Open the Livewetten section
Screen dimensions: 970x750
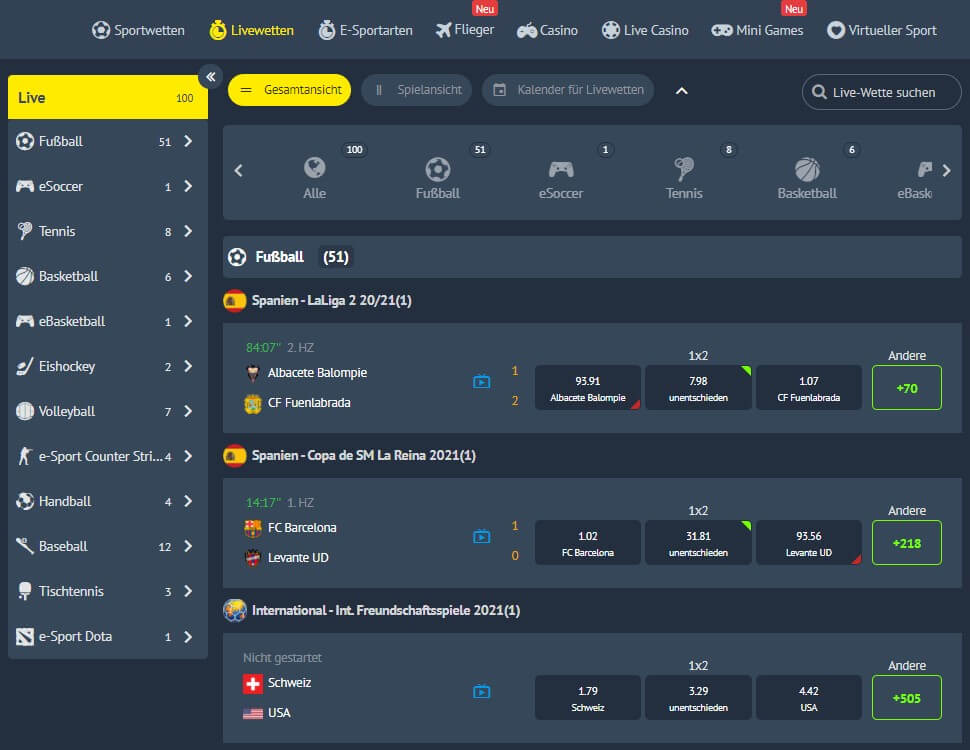pos(251,30)
